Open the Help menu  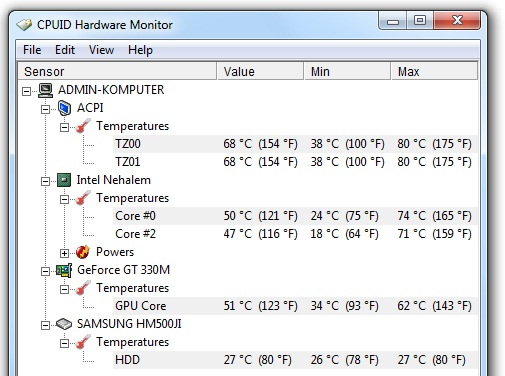click(x=140, y=50)
